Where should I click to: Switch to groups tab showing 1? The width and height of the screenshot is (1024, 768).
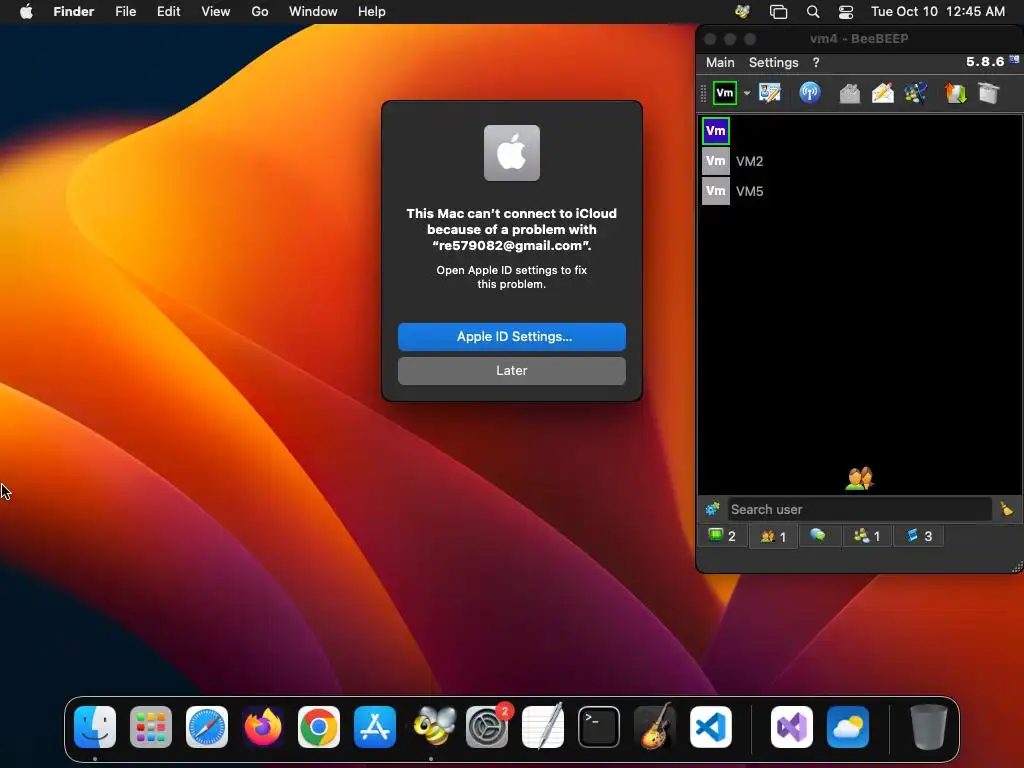[867, 536]
